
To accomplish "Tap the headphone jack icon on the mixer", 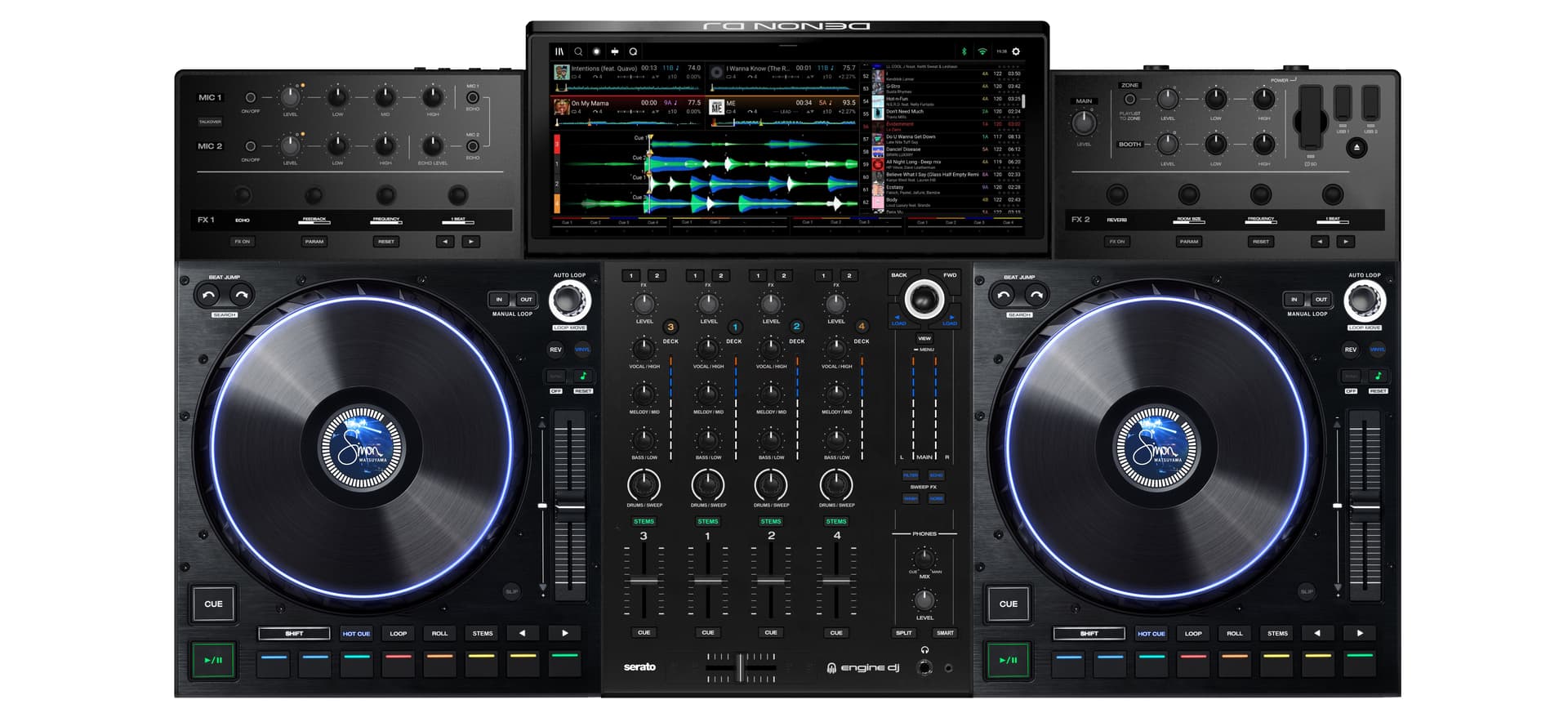I will [924, 650].
